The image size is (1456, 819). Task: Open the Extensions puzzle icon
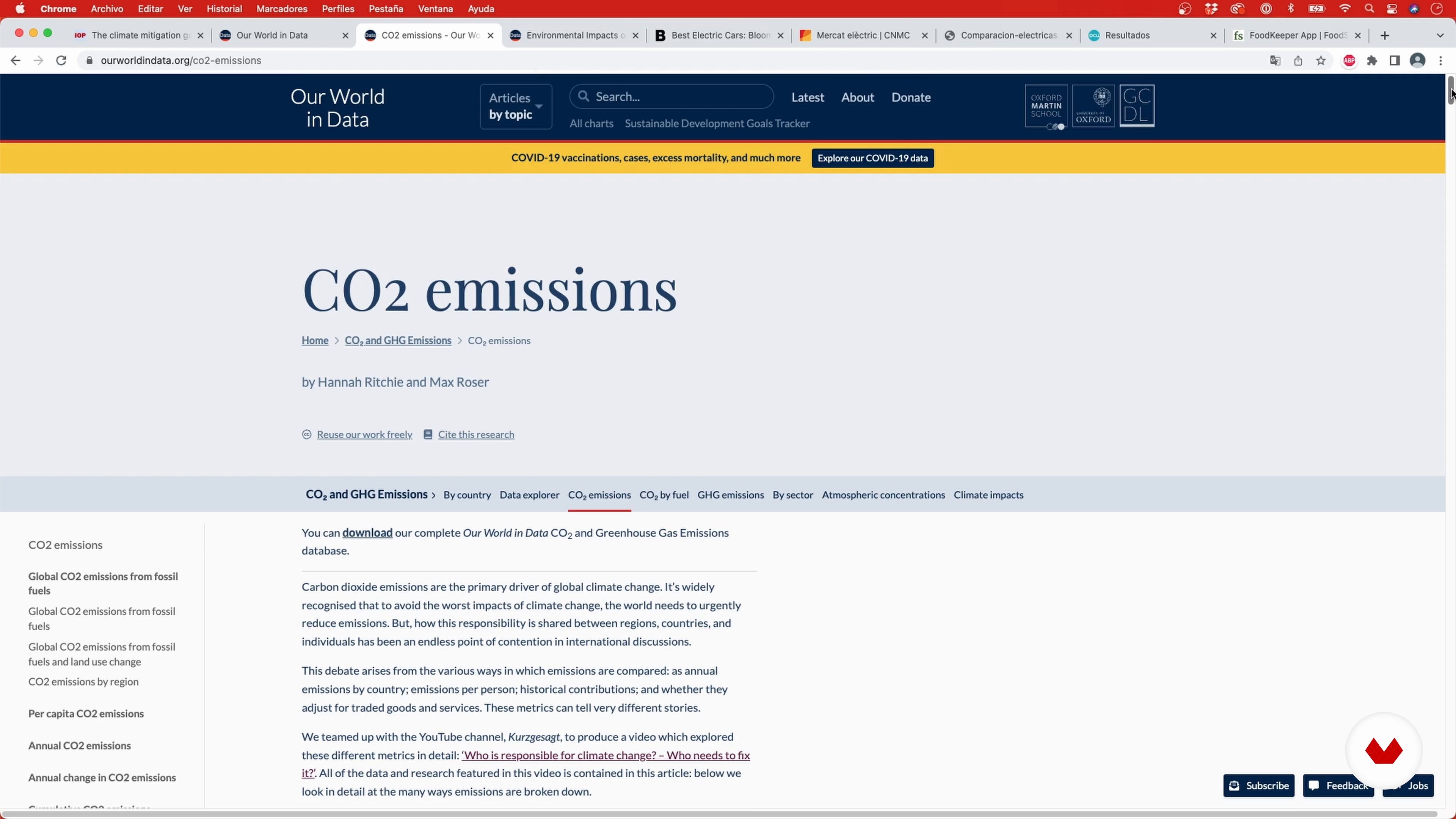pos(1372,61)
